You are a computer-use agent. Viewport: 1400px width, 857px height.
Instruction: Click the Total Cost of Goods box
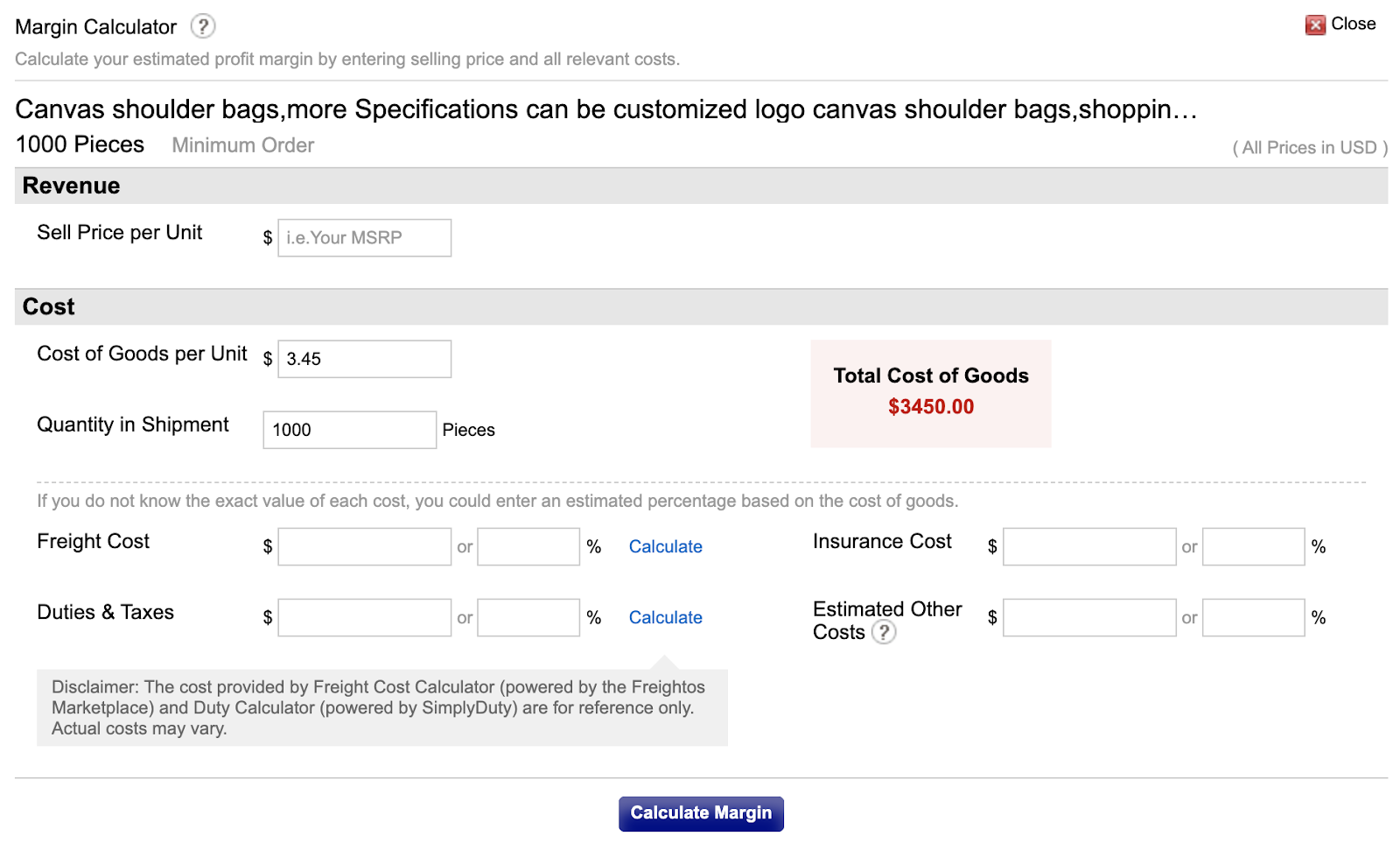pos(930,393)
